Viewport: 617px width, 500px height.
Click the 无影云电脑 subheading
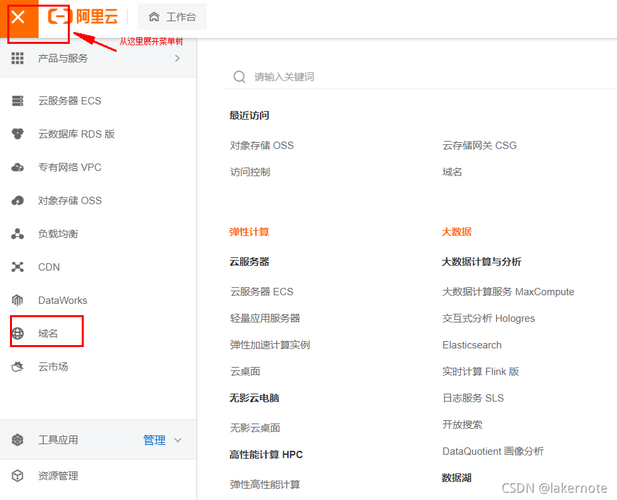coord(254,398)
